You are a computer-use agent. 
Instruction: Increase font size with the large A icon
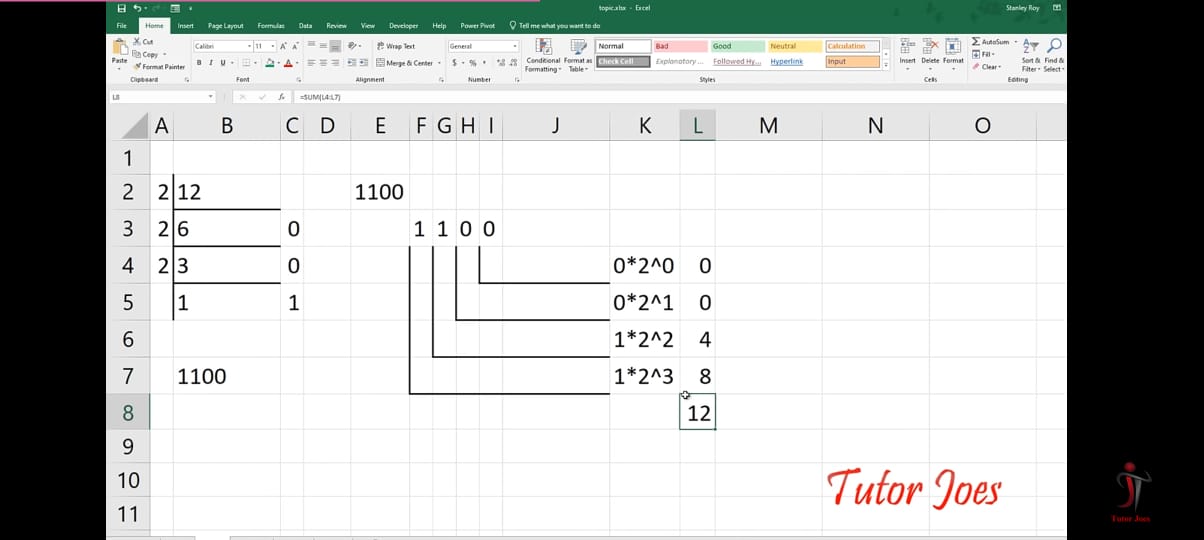point(284,46)
